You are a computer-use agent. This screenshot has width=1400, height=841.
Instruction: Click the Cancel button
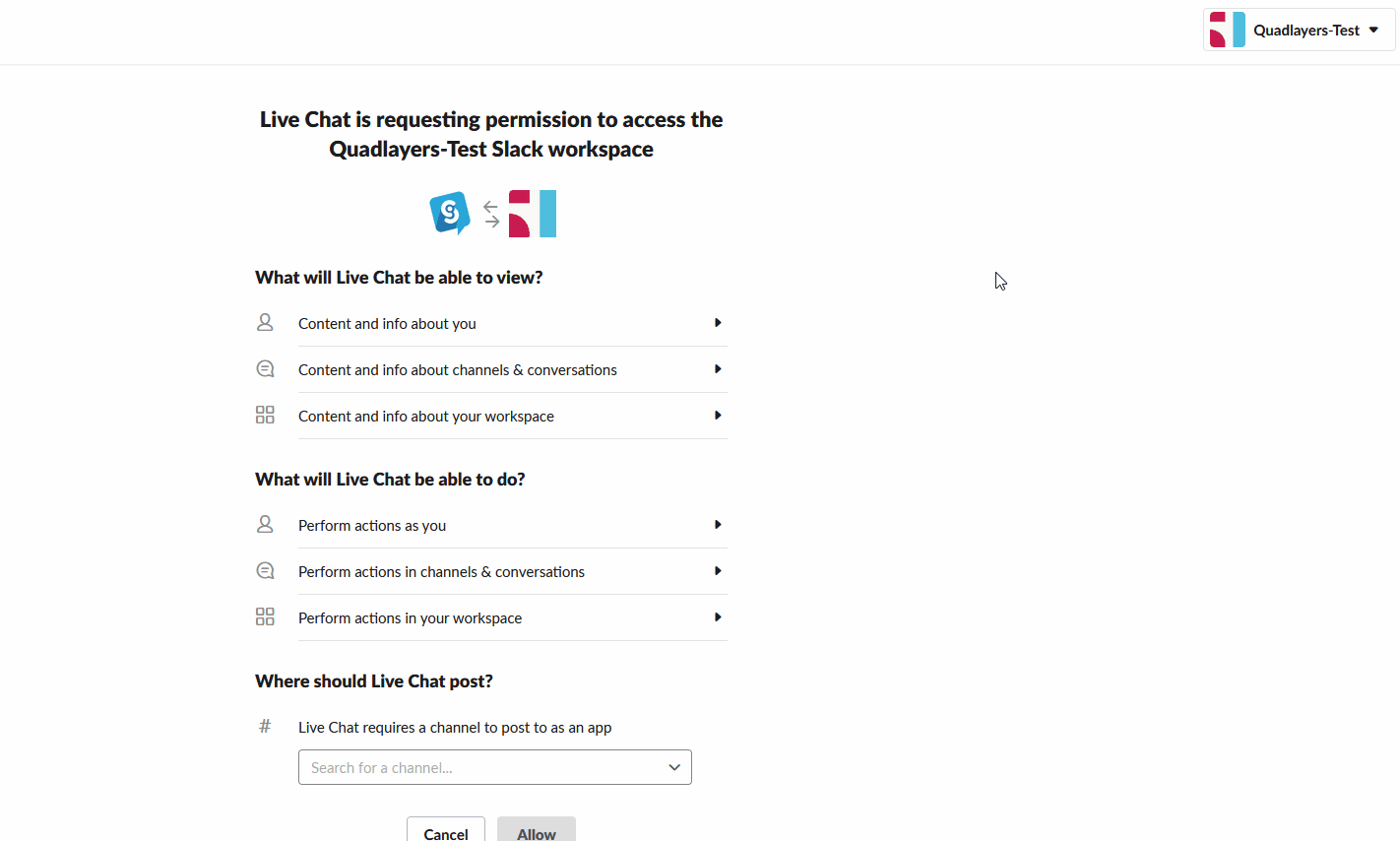click(x=446, y=829)
